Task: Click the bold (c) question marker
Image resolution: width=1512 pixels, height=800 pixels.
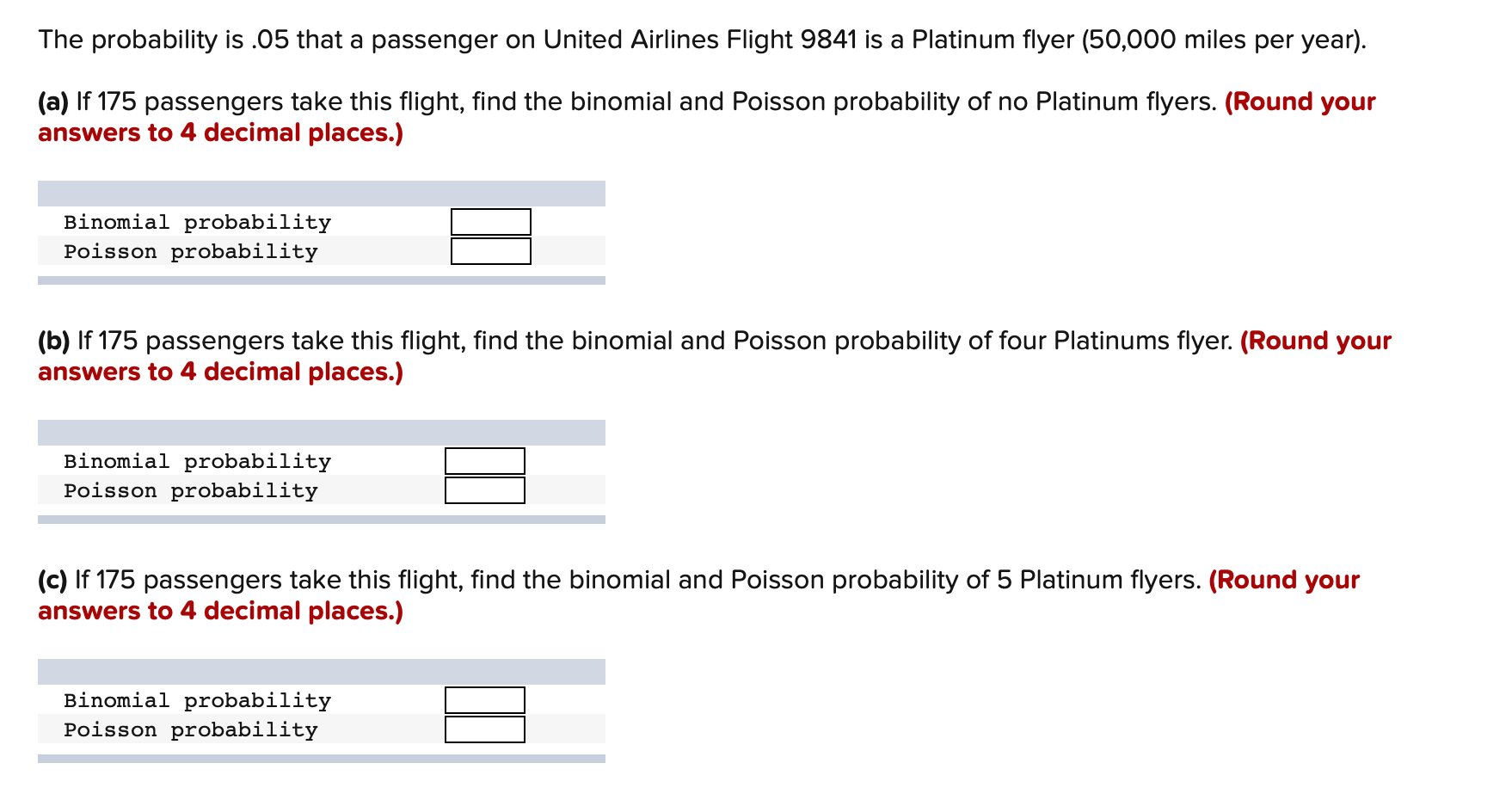Action: (52, 580)
